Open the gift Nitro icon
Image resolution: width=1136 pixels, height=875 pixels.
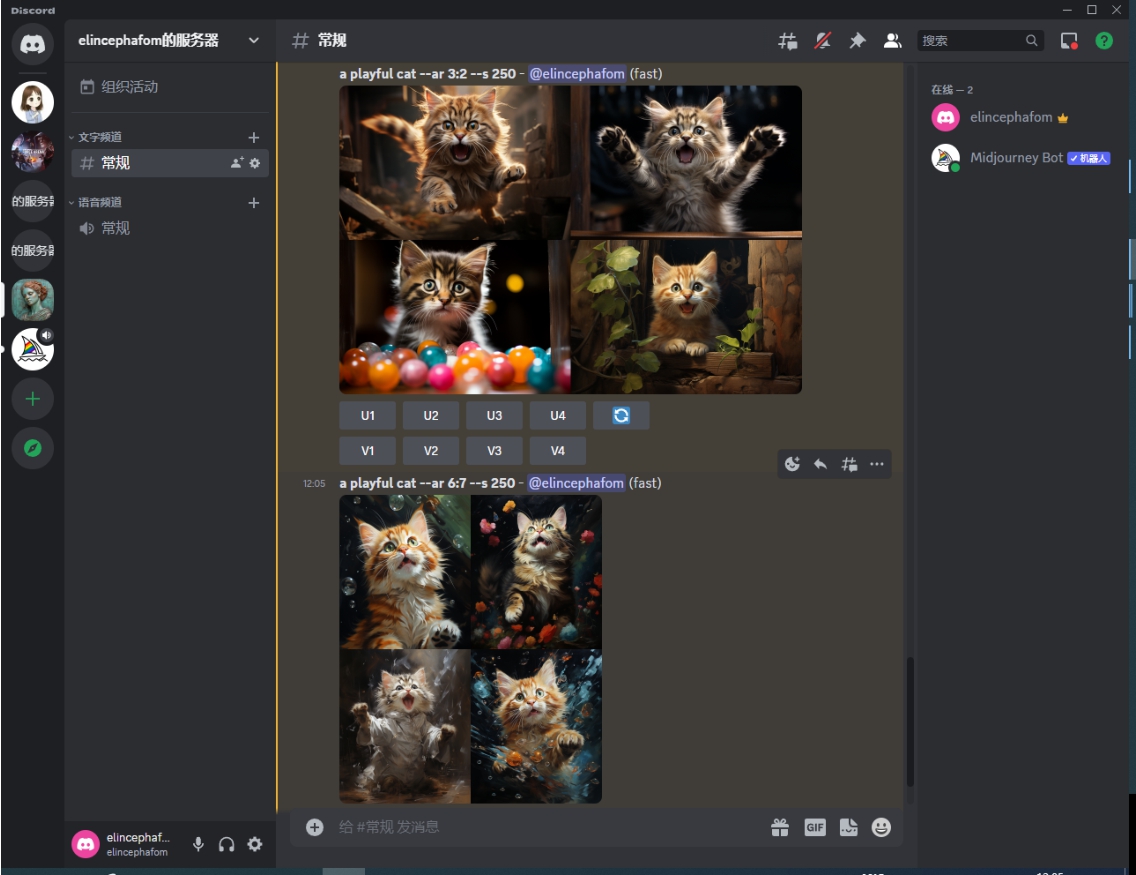click(780, 827)
